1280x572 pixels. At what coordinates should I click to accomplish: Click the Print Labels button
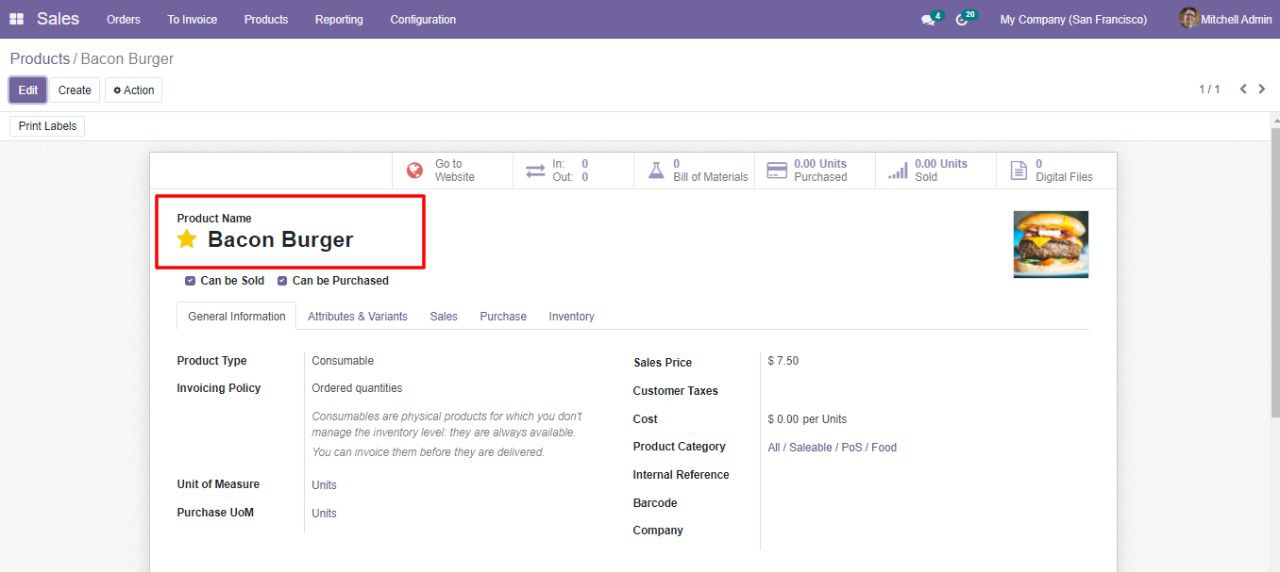click(48, 126)
